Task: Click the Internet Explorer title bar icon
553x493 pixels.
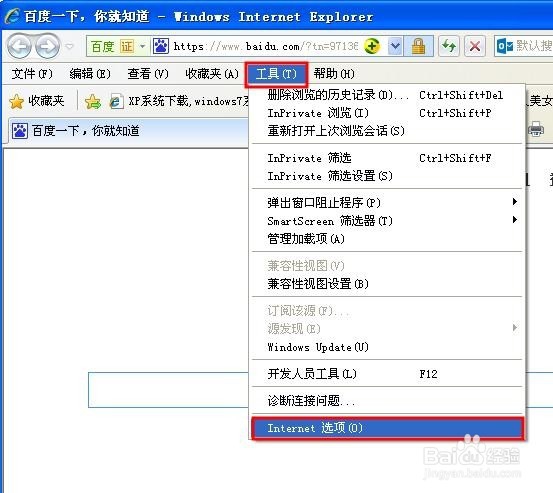Action: pyautogui.click(x=13, y=16)
